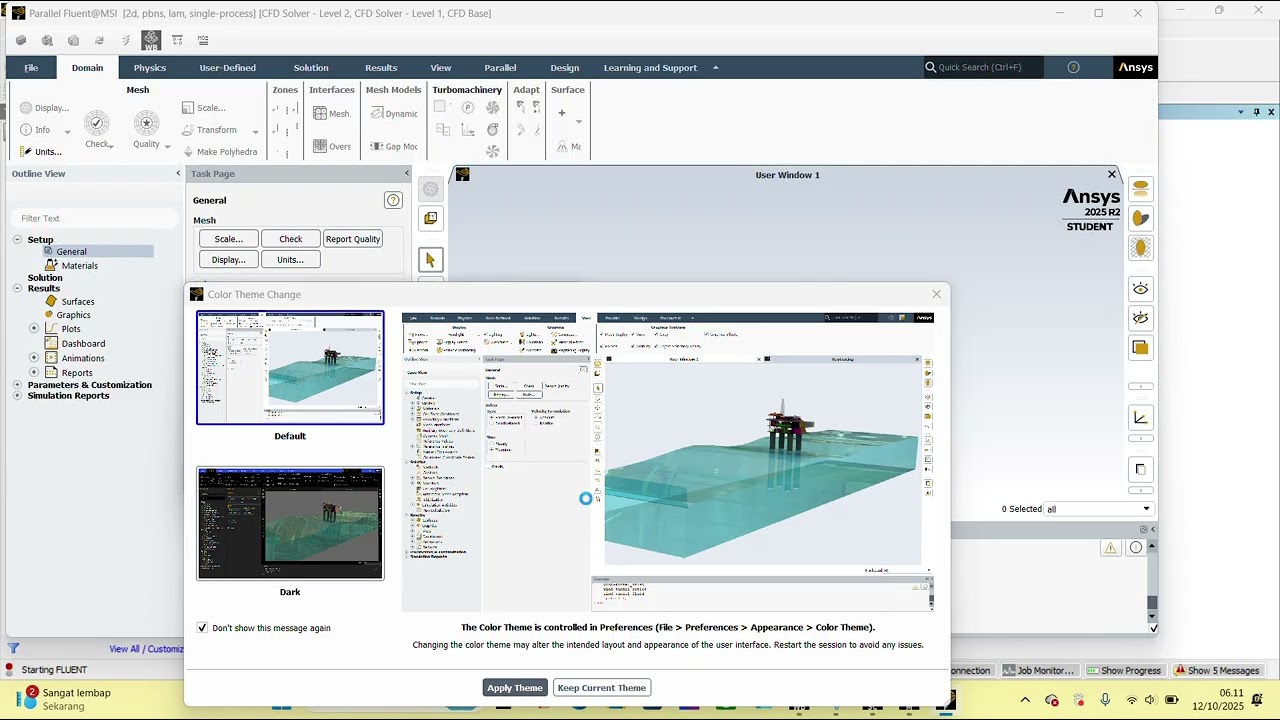Click the hide-selected crossed eye icon

pyautogui.click(x=1140, y=318)
